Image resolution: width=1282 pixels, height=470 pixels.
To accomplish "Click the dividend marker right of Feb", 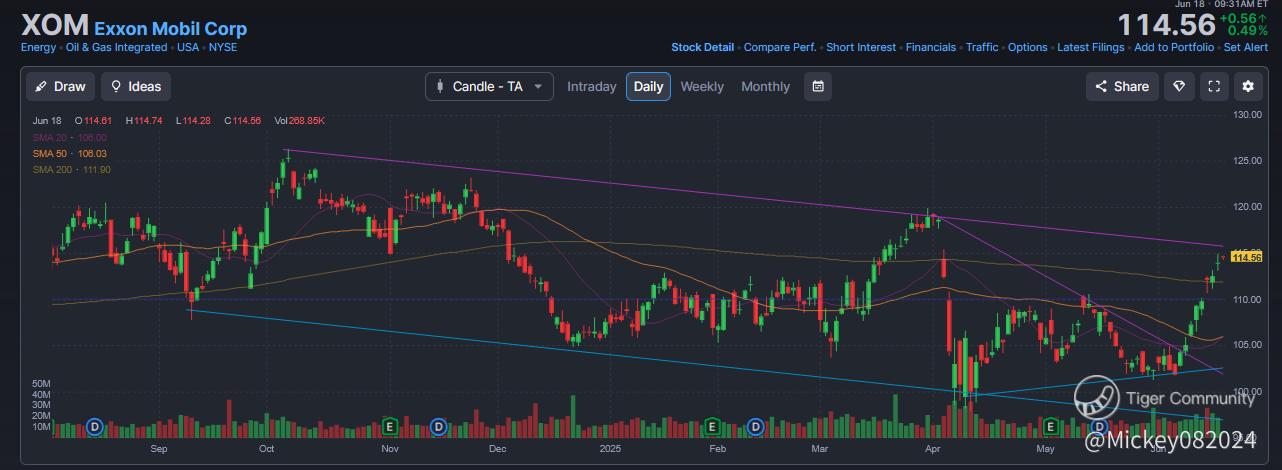I will click(757, 427).
